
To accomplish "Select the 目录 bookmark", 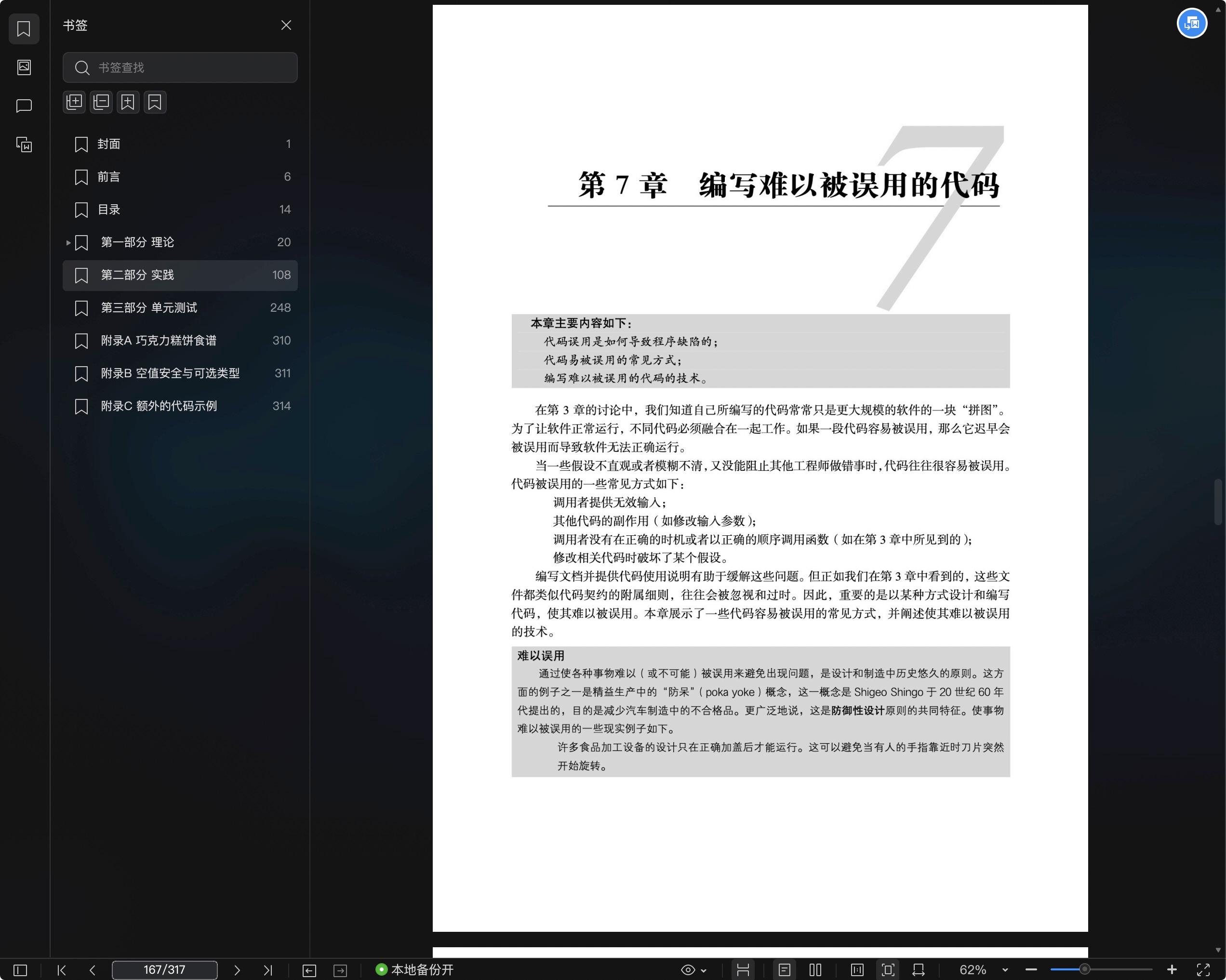I will coord(180,210).
